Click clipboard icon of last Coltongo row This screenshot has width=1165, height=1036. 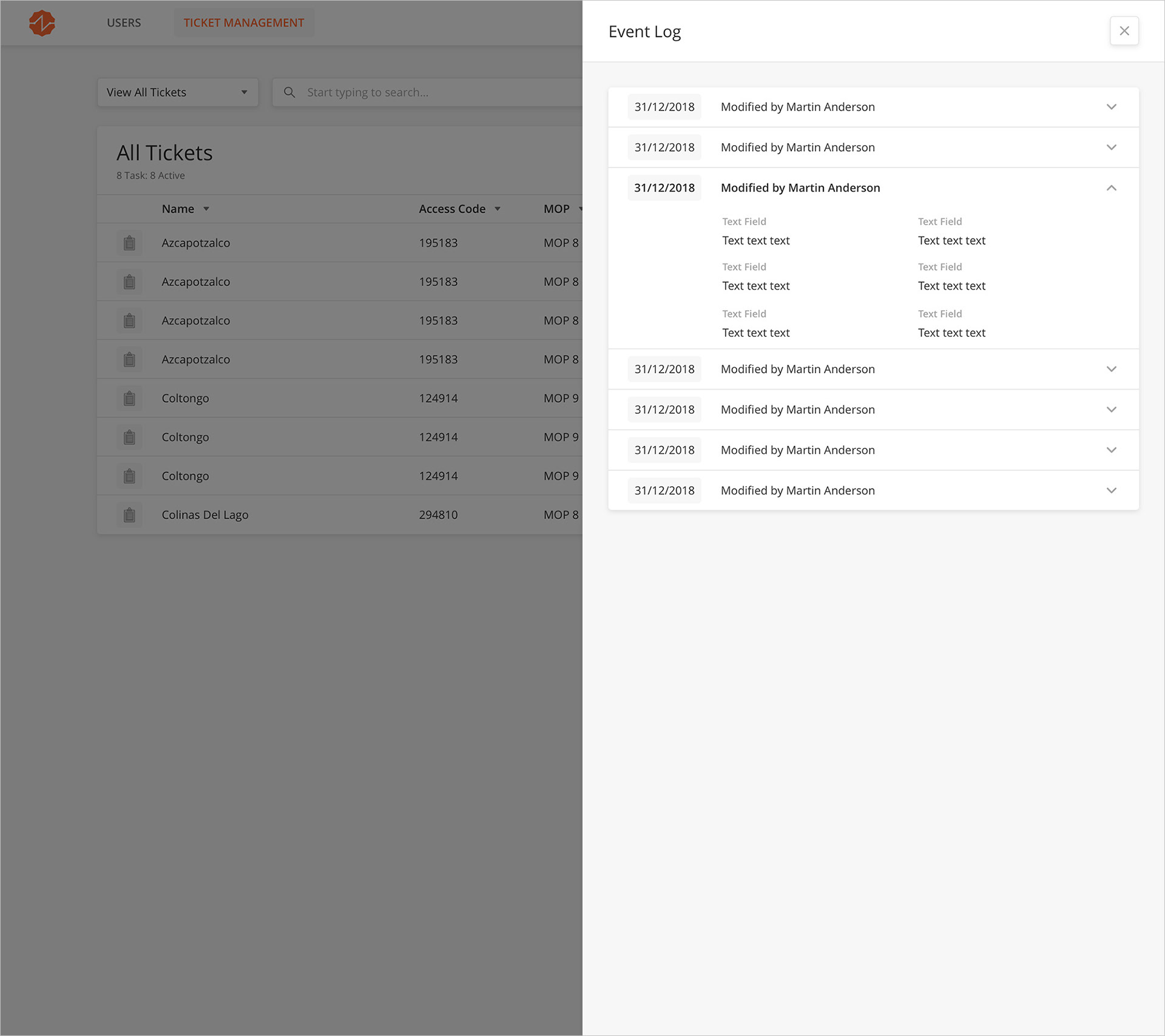pos(129,476)
